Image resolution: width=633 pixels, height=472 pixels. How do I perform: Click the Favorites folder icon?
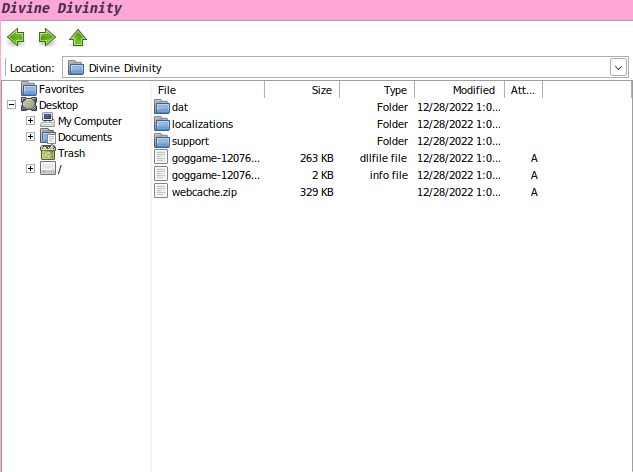29,88
